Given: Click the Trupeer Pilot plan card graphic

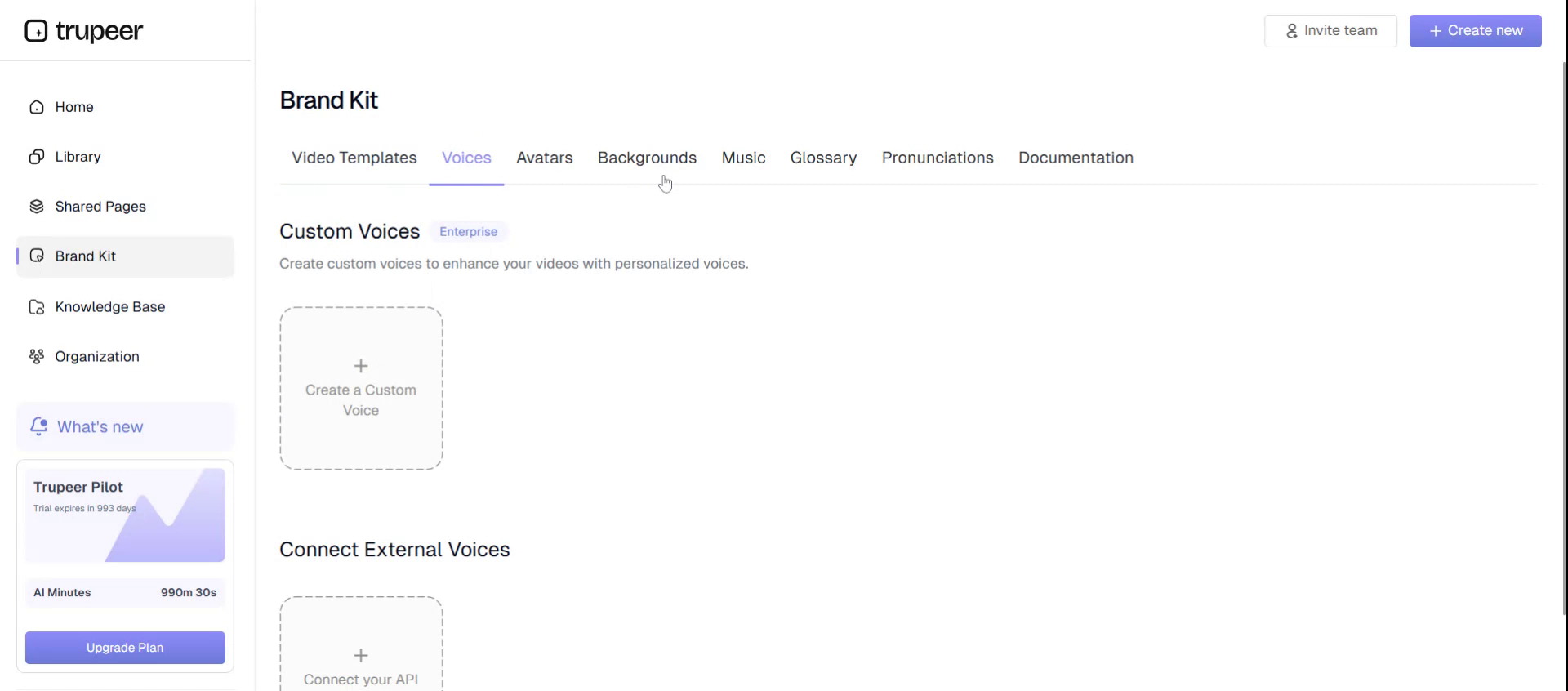Looking at the screenshot, I should click(125, 515).
